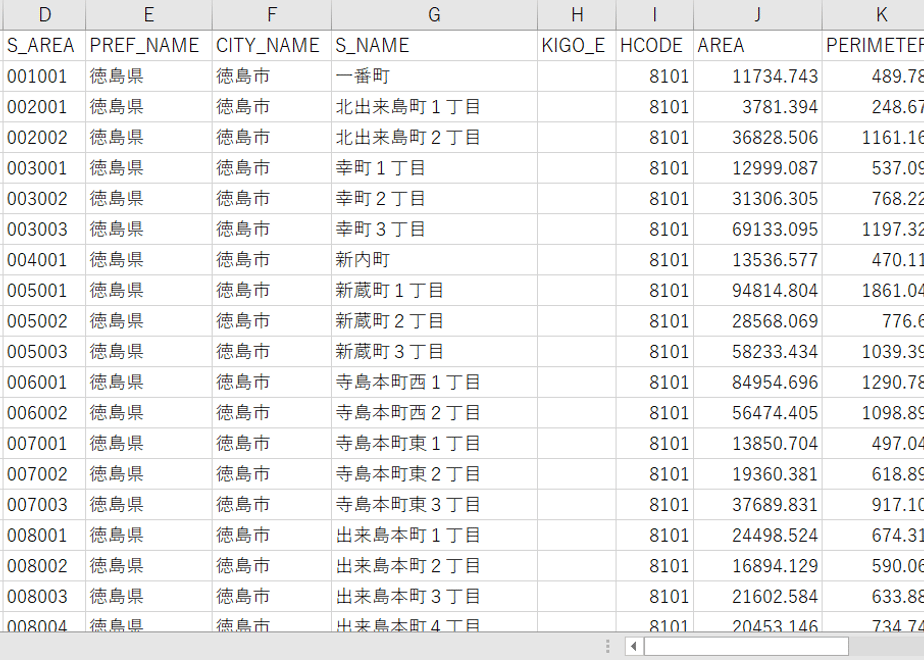Click the KIGO_E header cell
This screenshot has height=660, width=924.
(x=577, y=45)
